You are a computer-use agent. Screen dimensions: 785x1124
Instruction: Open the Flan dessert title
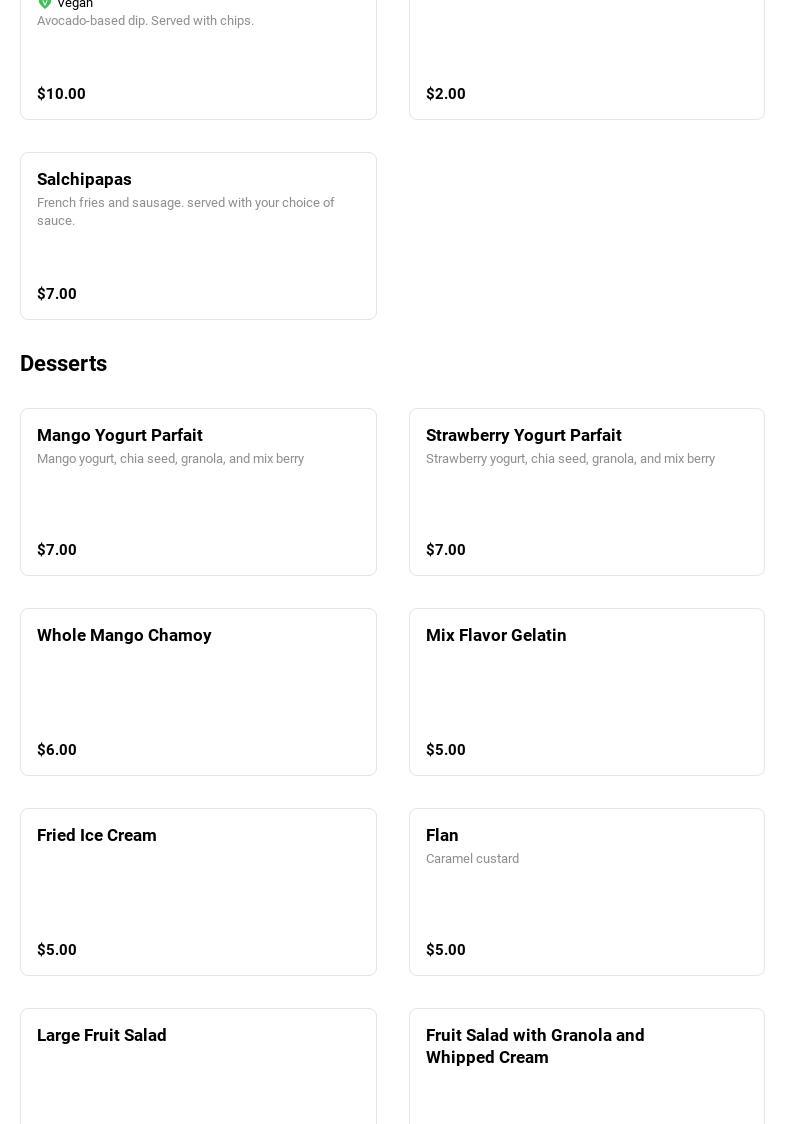pos(442,835)
